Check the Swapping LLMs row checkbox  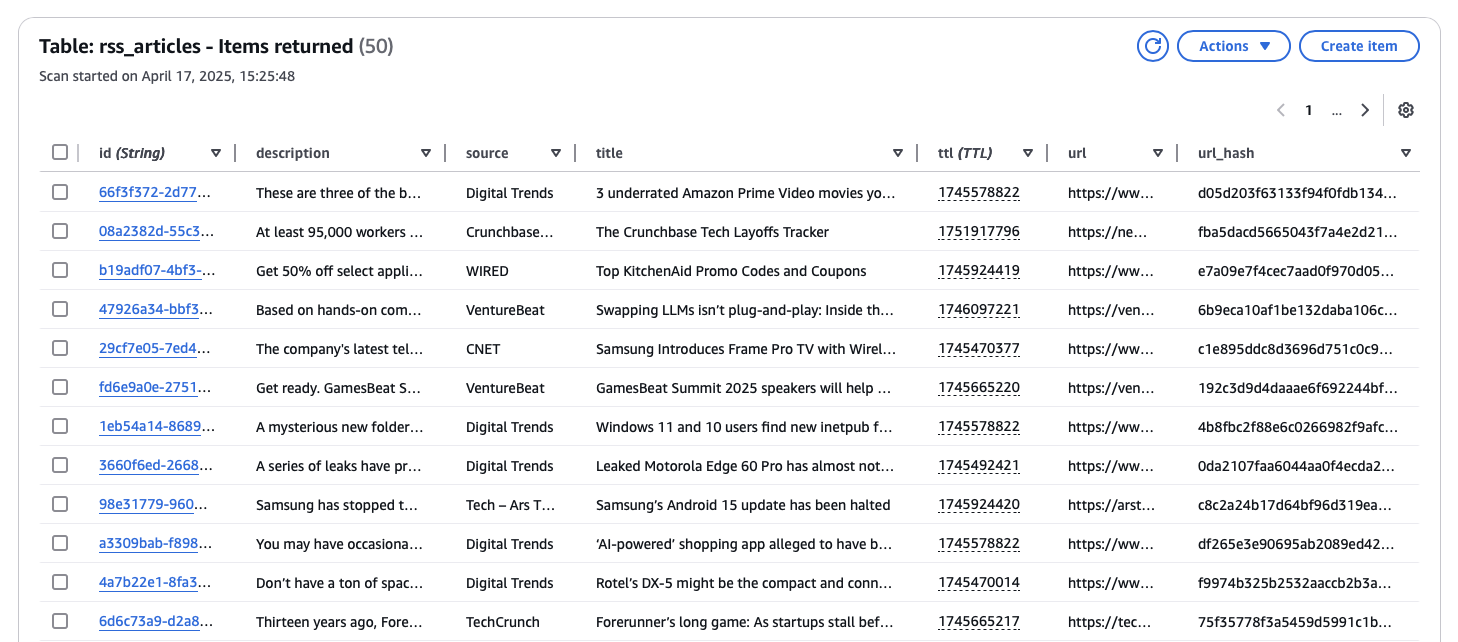coord(60,309)
